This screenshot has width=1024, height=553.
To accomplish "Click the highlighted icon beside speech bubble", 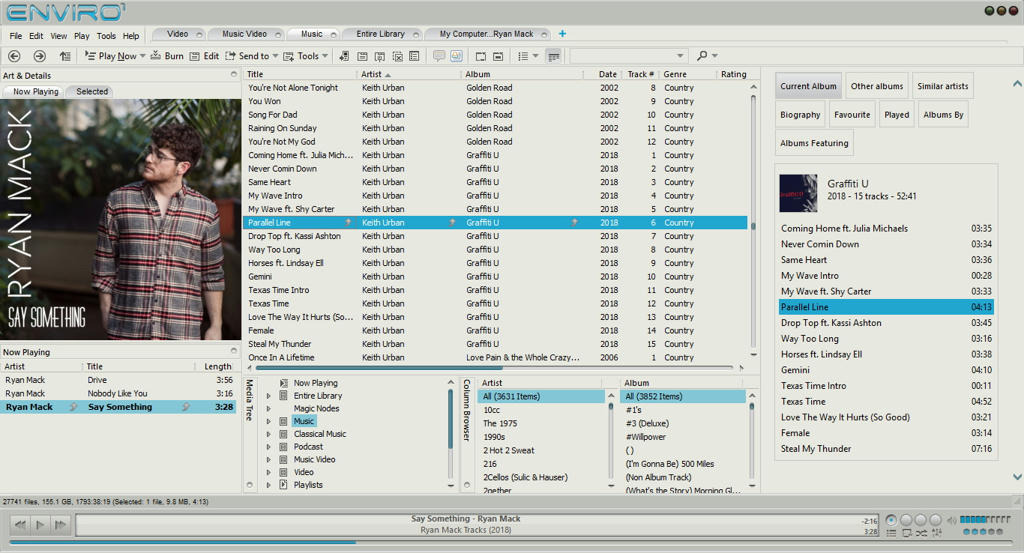I will (456, 56).
